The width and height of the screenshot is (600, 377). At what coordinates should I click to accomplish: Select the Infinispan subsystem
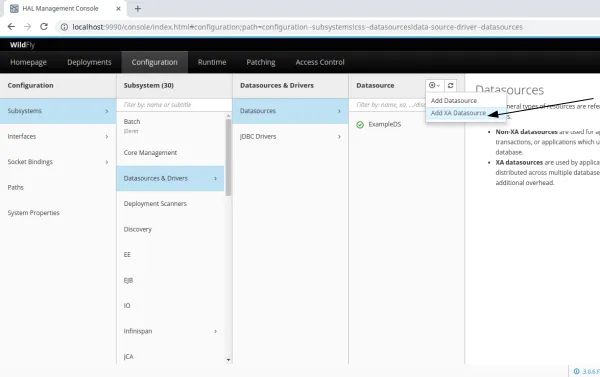pyautogui.click(x=170, y=331)
